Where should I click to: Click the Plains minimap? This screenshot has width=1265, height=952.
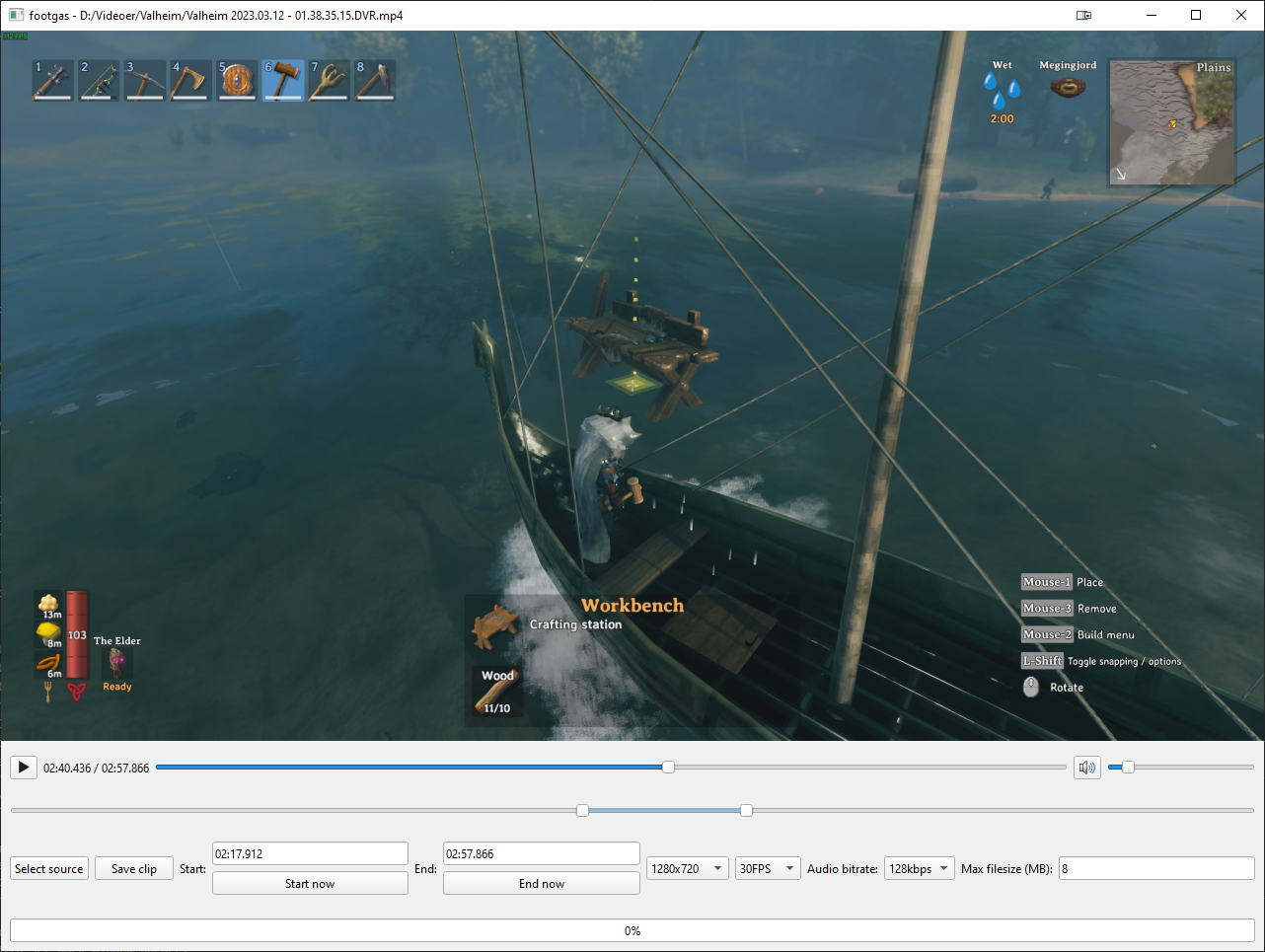[1172, 122]
